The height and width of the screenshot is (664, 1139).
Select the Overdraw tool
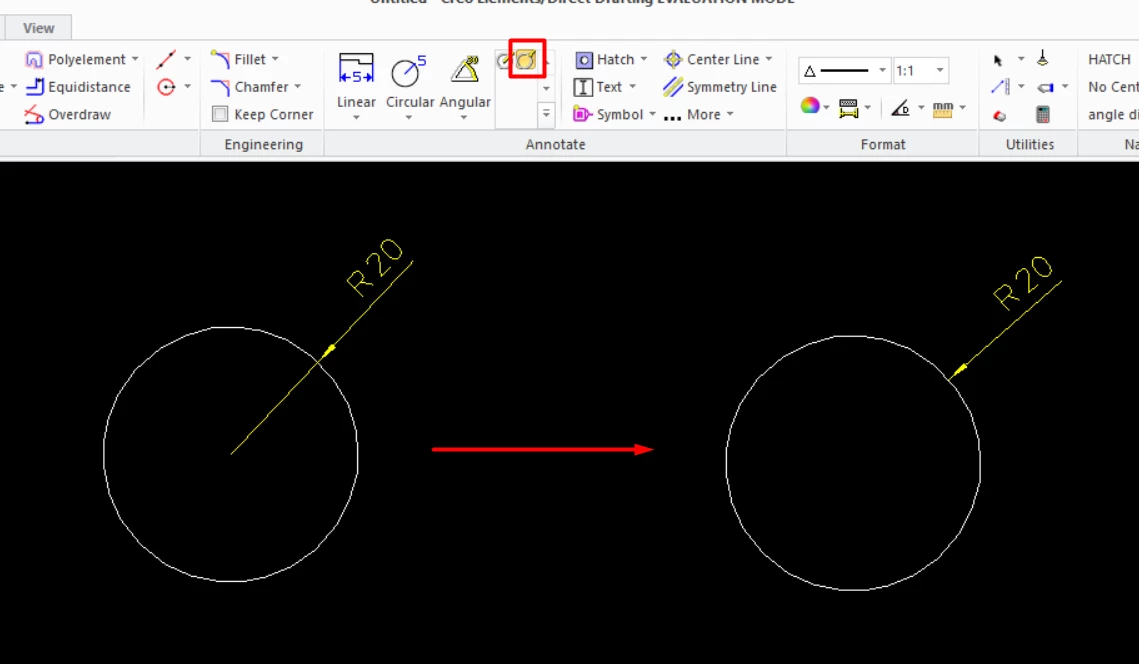pos(67,115)
